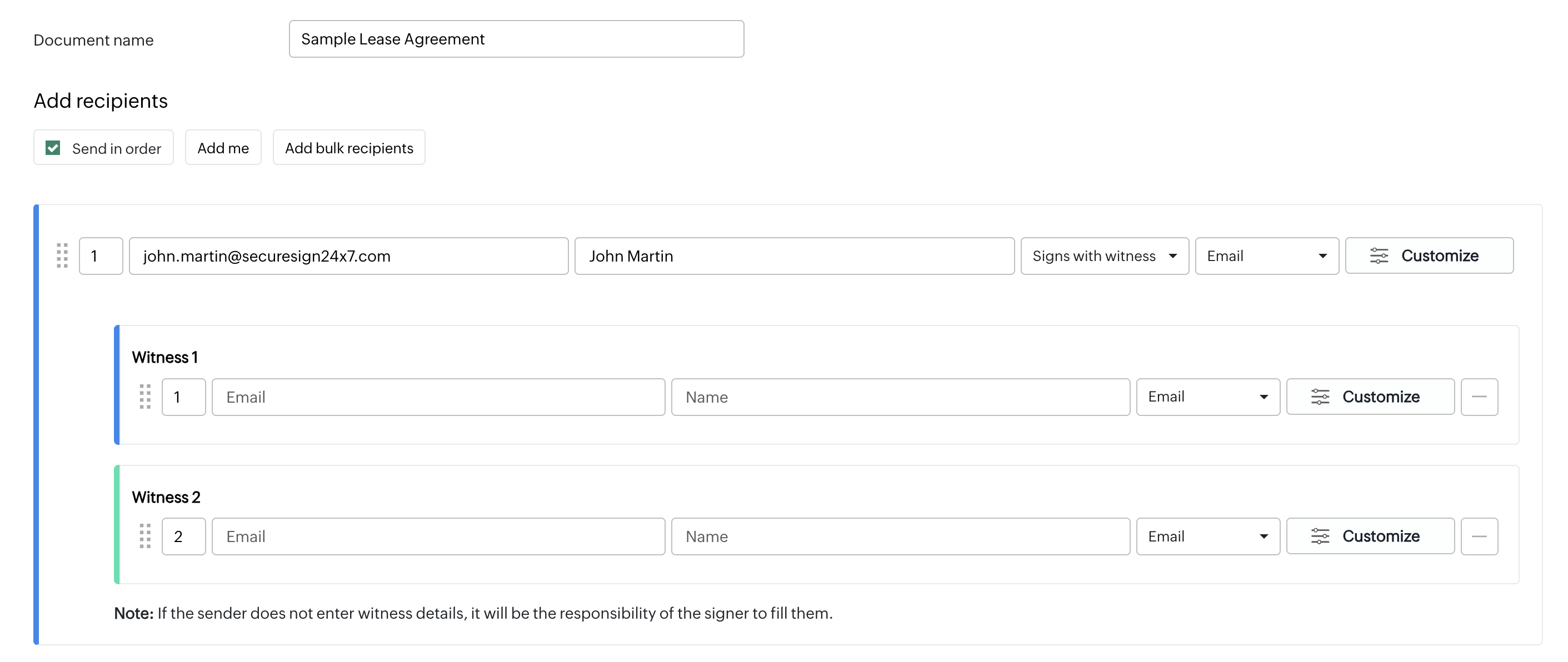
Task: Click Add bulk recipients button
Action: pyautogui.click(x=349, y=147)
